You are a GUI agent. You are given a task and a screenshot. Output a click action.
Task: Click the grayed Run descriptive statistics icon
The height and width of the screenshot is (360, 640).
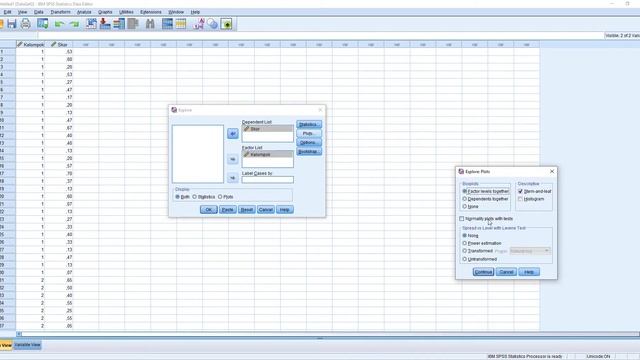click(133, 24)
